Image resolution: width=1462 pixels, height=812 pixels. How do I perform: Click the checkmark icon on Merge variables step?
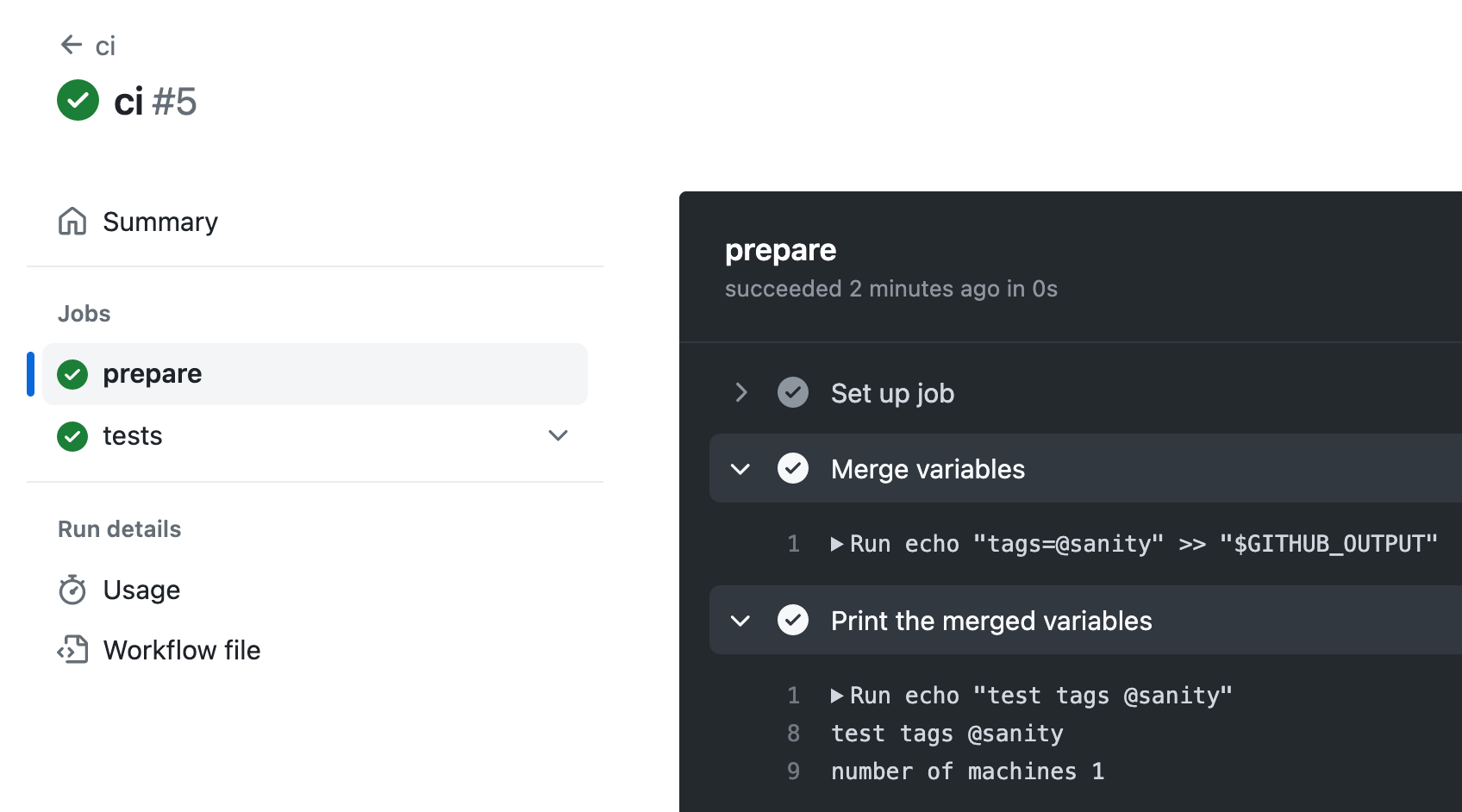tap(793, 468)
